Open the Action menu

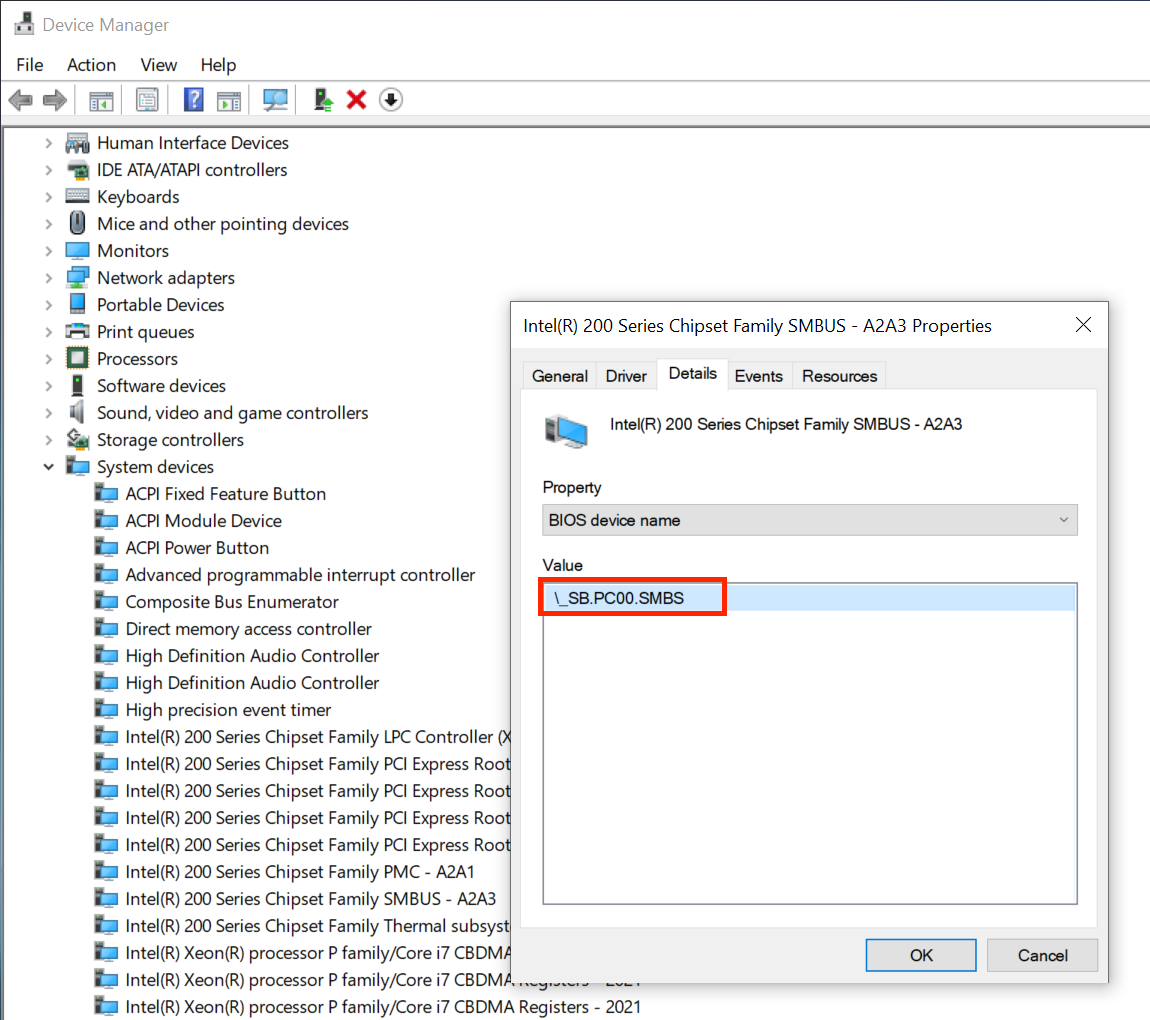point(91,65)
